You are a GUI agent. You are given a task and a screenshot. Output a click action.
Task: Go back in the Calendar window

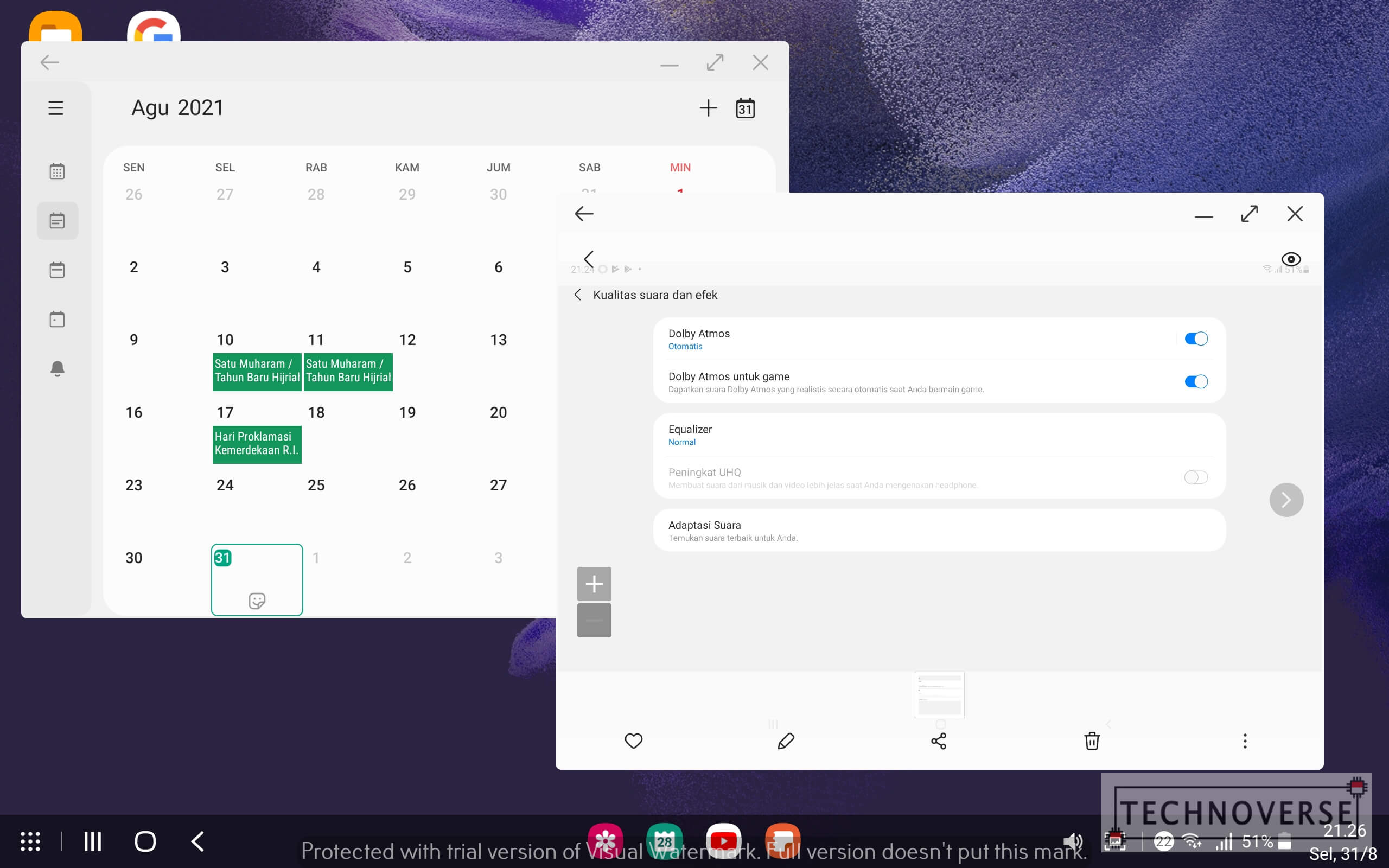(50, 62)
